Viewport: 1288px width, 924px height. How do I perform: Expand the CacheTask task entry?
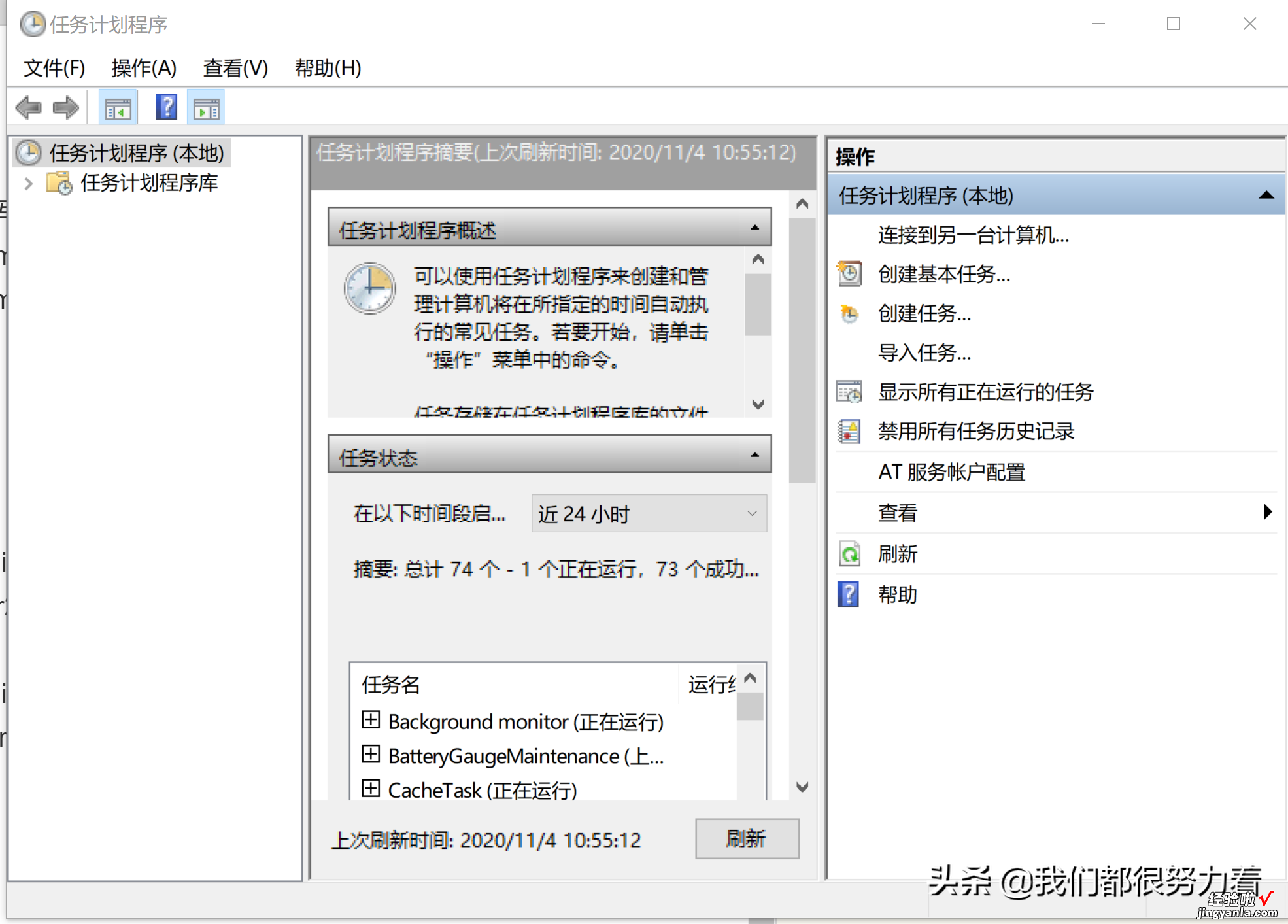(371, 788)
